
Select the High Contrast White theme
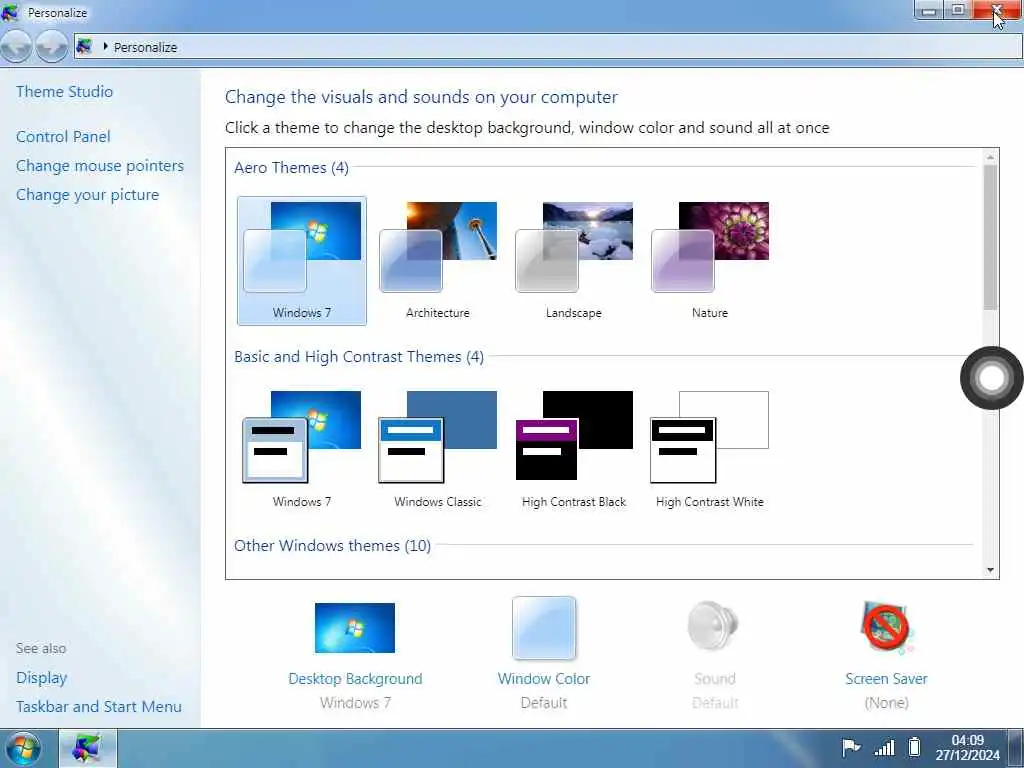(x=710, y=449)
